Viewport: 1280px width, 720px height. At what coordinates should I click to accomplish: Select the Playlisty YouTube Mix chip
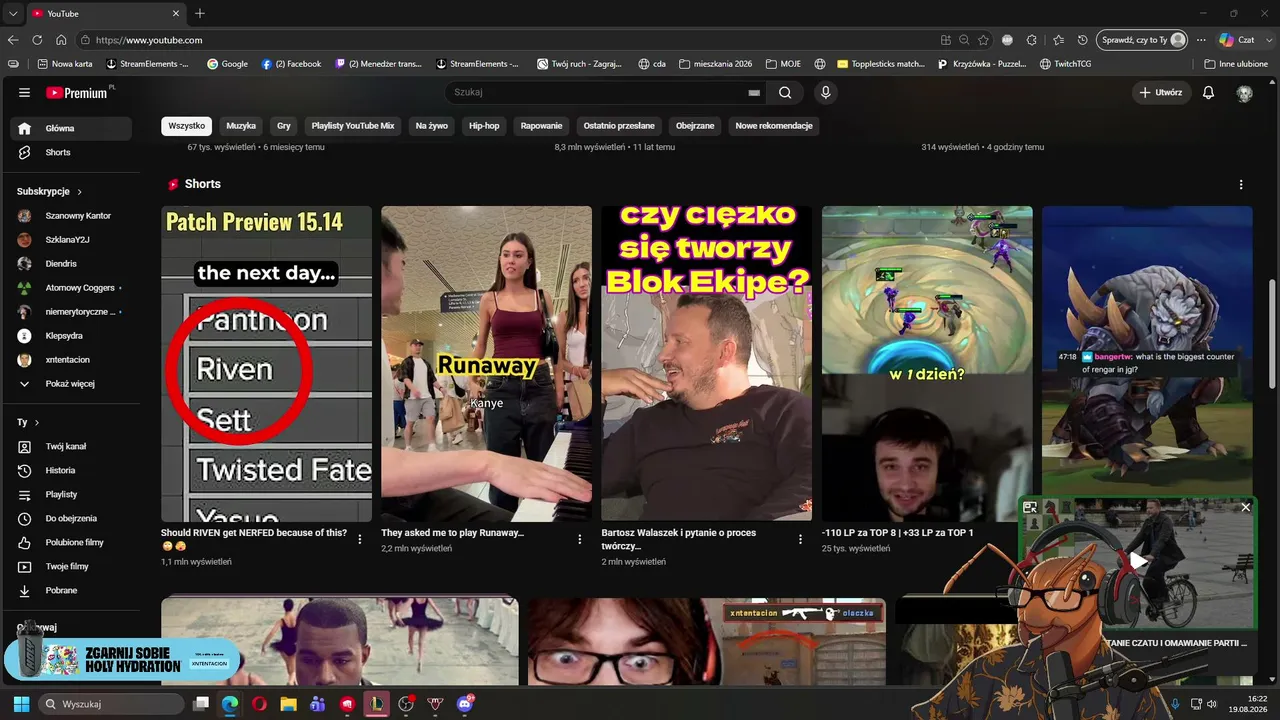pos(353,126)
